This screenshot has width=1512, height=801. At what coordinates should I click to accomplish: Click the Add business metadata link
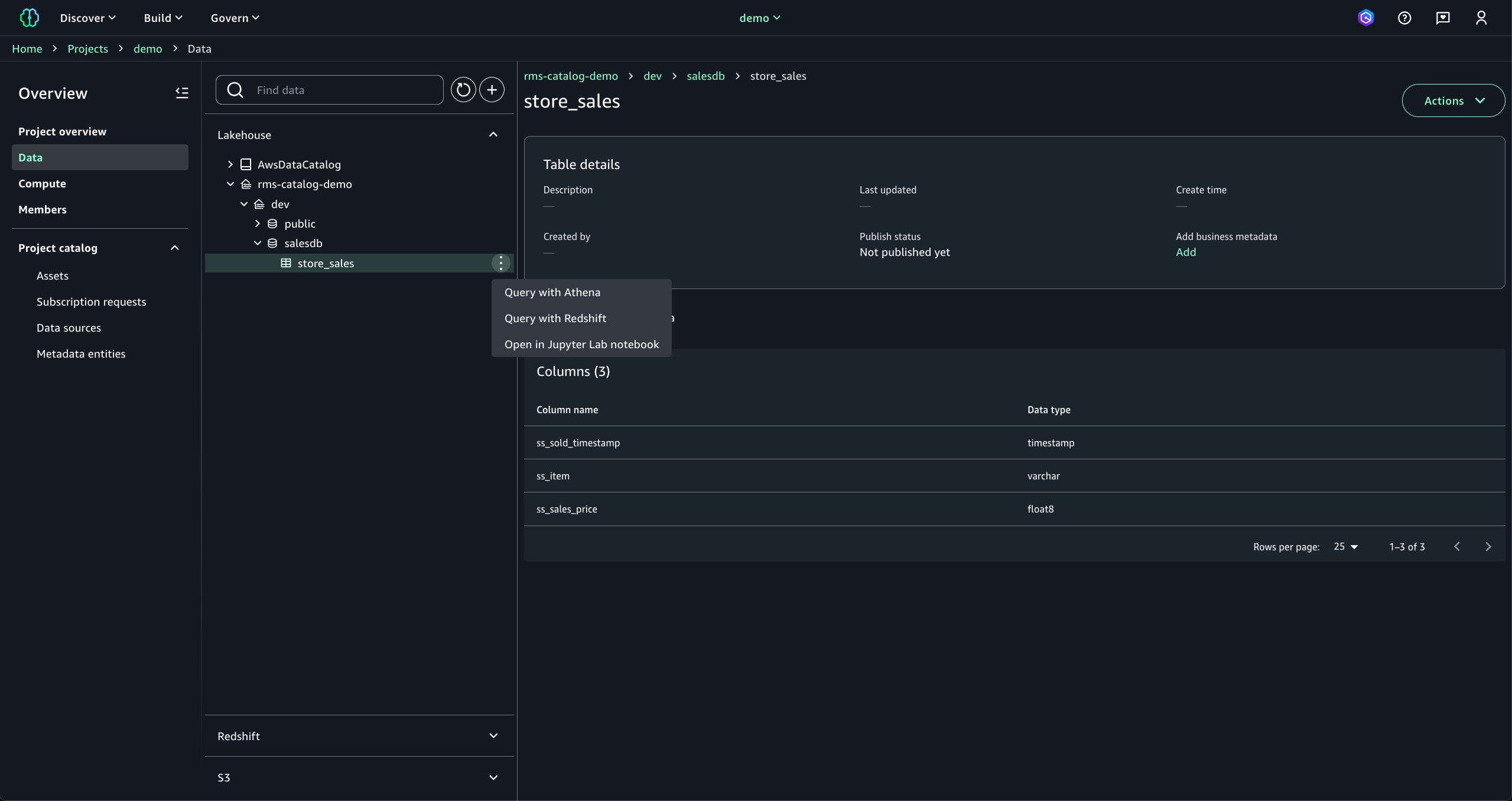[1185, 252]
